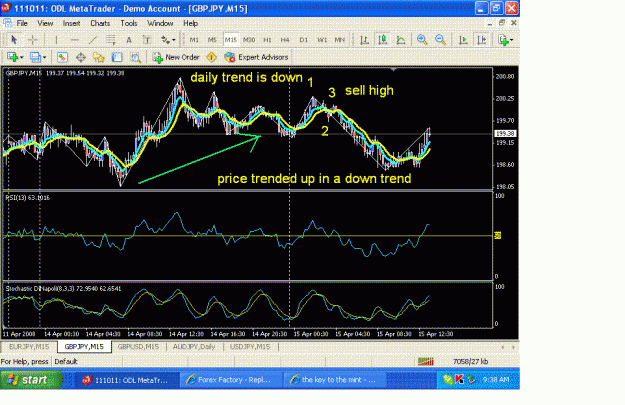The height and width of the screenshot is (405, 625).
Task: Choose the Trendline drawing tool
Action: coord(92,40)
